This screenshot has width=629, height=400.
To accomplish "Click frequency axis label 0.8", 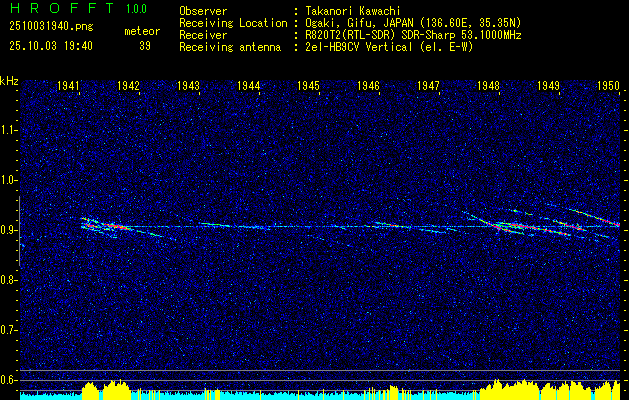I will [8, 280].
